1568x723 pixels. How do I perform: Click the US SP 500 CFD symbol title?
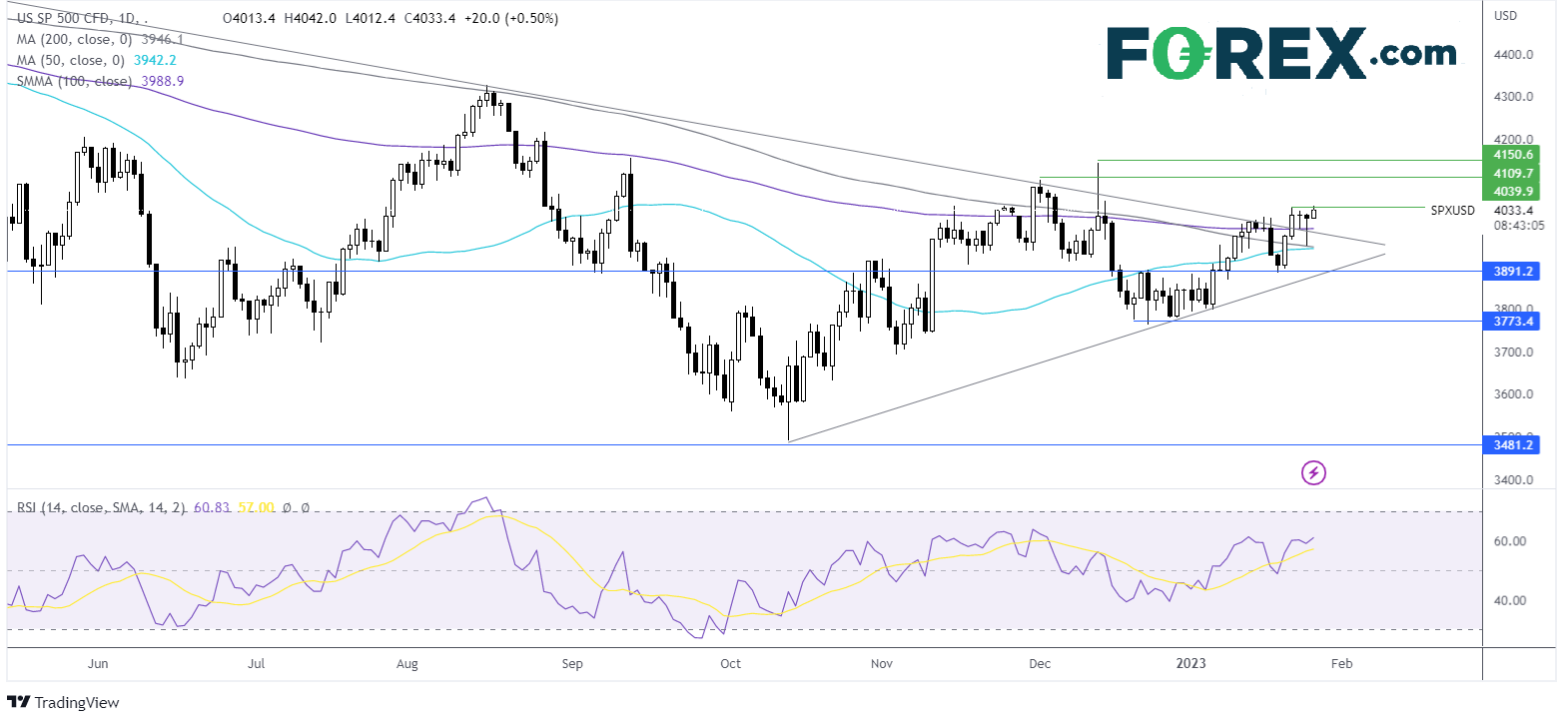(x=80, y=18)
